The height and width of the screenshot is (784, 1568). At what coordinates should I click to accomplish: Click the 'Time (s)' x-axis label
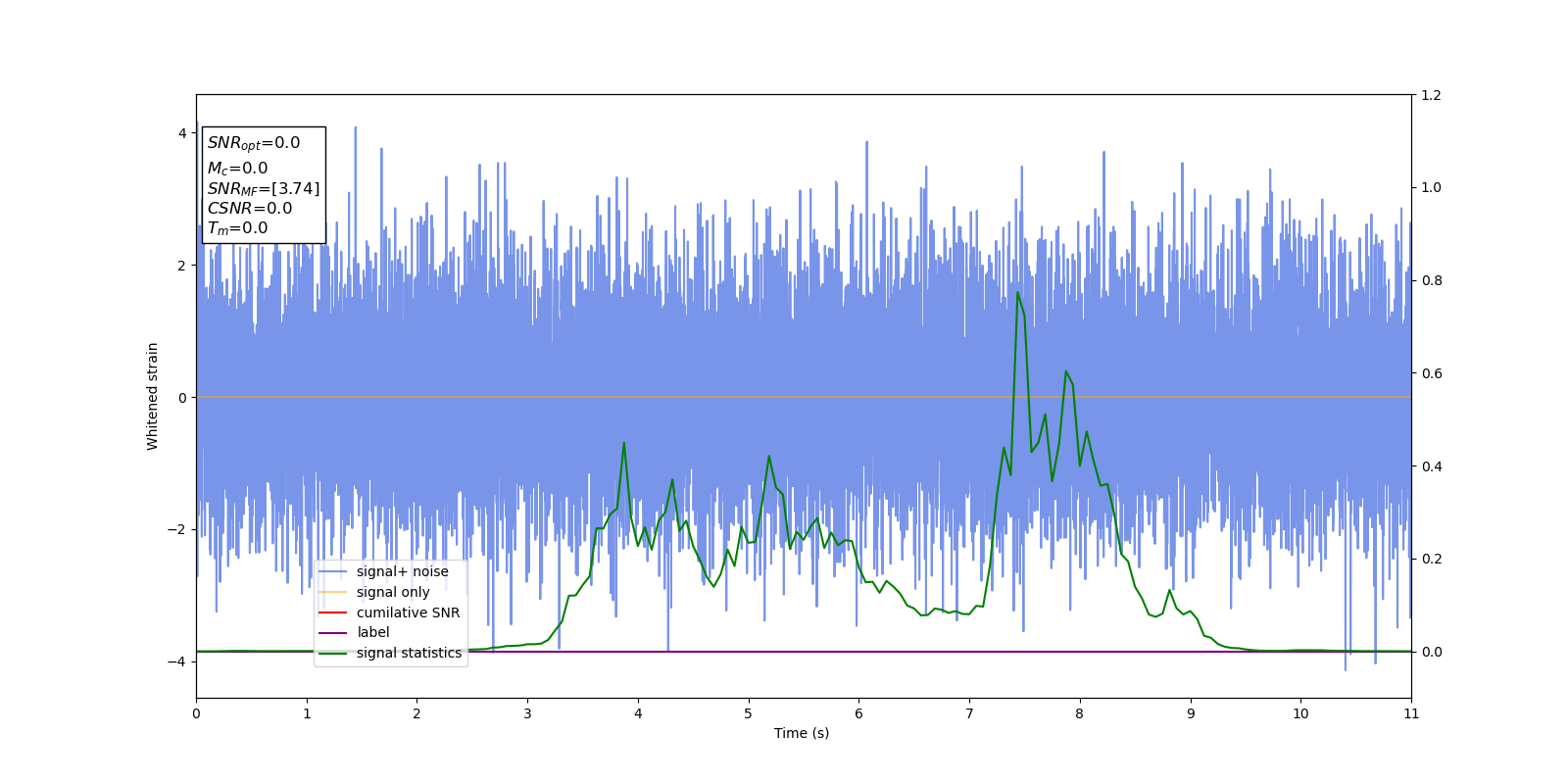[x=802, y=733]
